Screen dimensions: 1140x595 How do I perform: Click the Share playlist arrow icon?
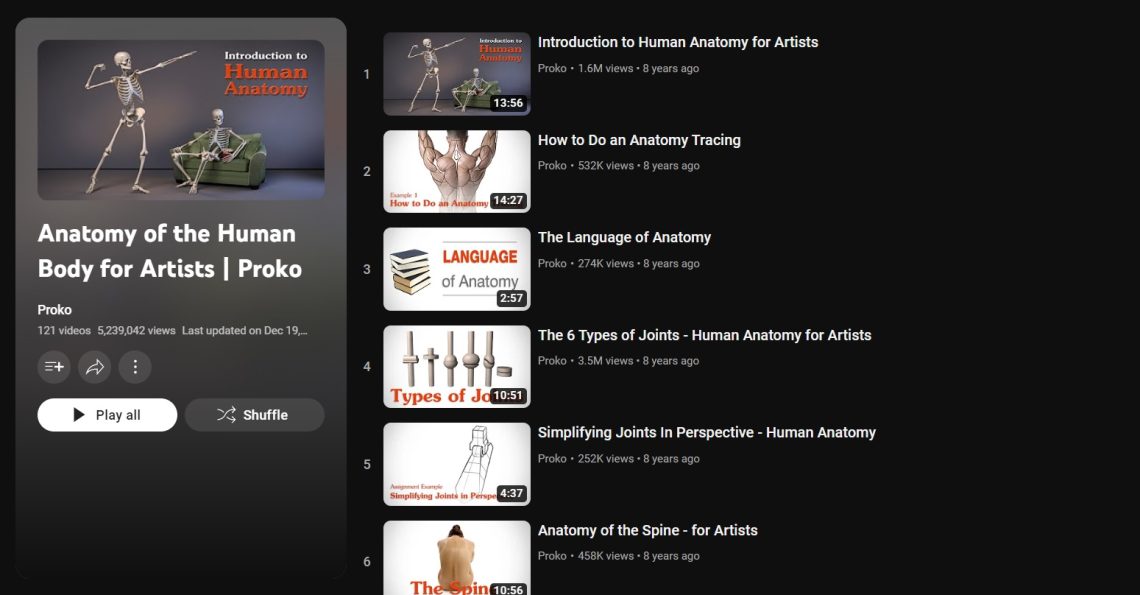pos(94,367)
